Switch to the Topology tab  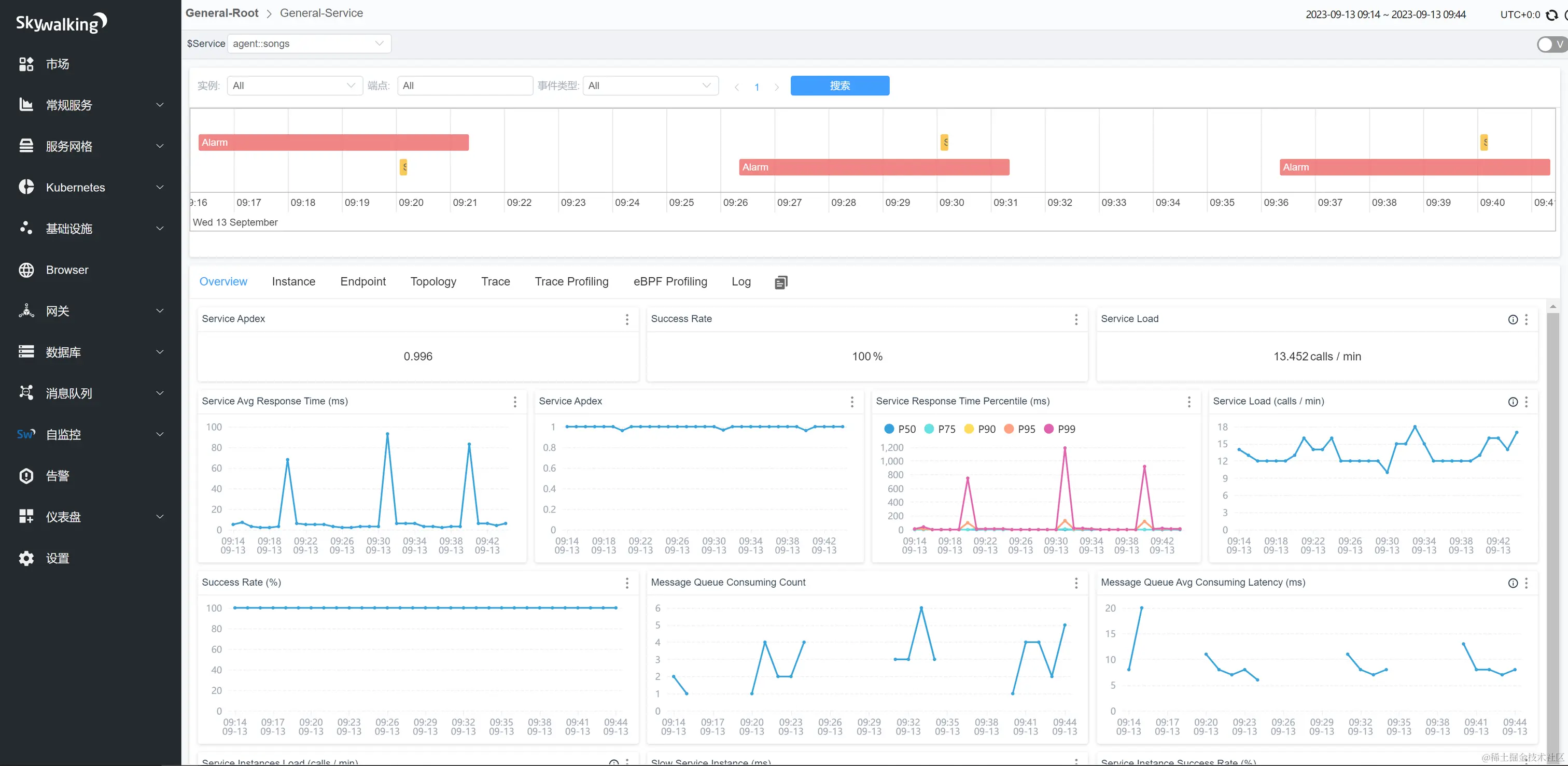click(433, 282)
